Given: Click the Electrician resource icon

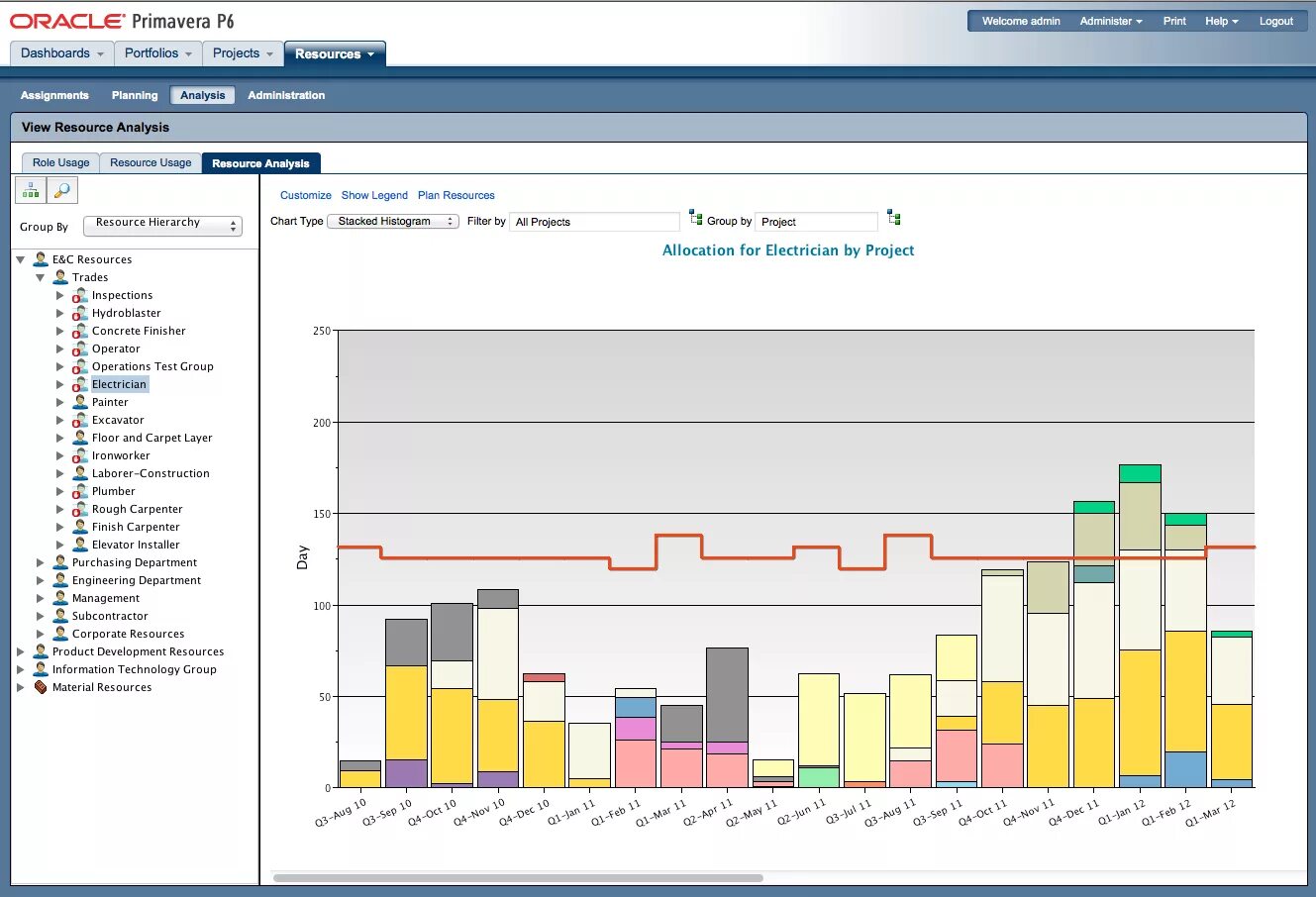Looking at the screenshot, I should pyautogui.click(x=80, y=384).
